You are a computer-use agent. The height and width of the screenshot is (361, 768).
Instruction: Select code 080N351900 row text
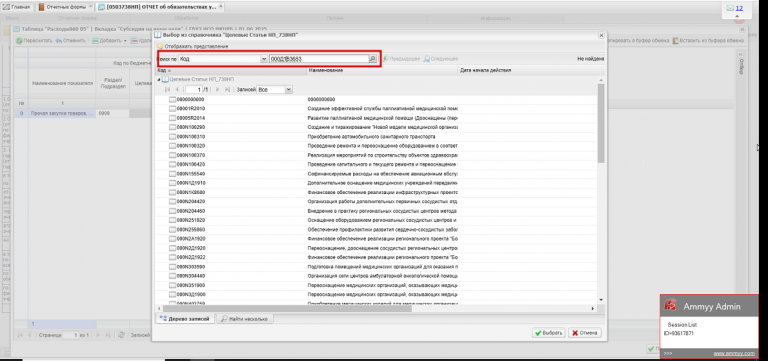point(191,285)
